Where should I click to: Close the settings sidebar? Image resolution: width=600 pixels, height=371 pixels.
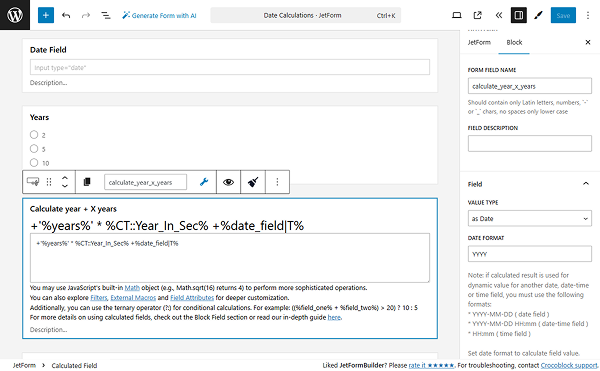click(x=588, y=42)
